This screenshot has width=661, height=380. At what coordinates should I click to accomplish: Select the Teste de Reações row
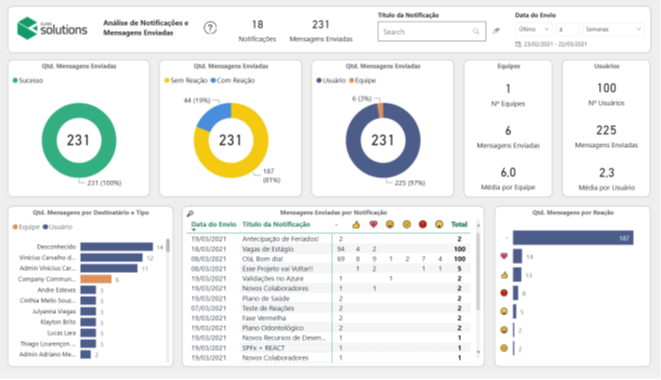click(x=329, y=308)
